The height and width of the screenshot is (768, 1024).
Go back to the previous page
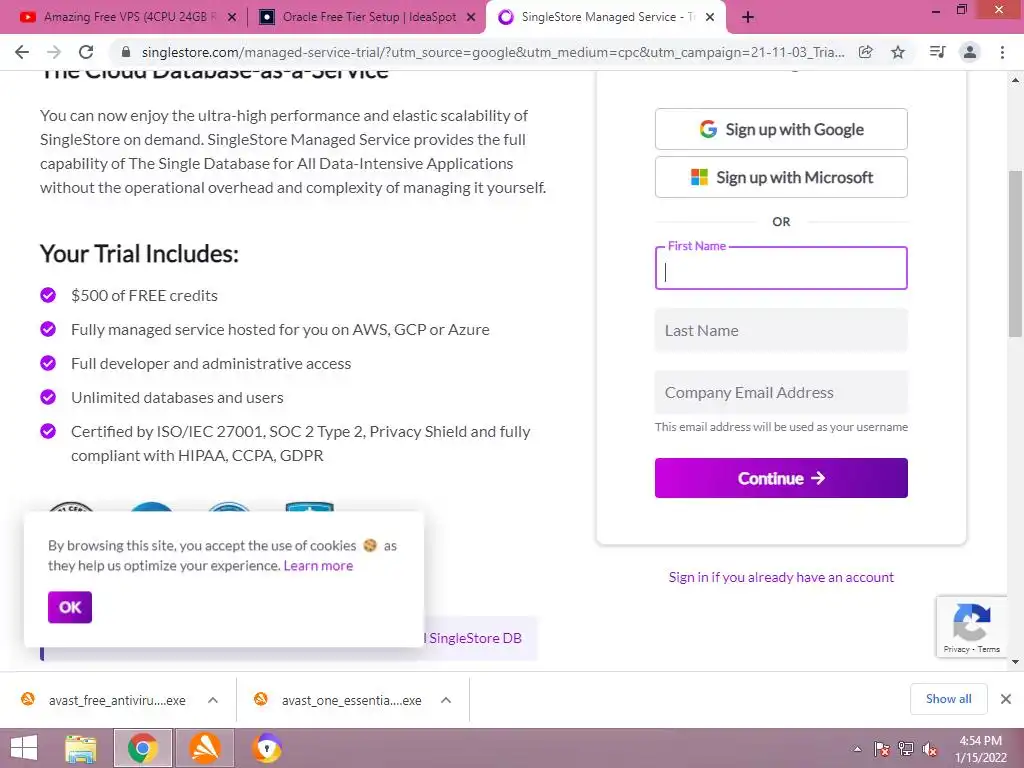click(22, 52)
